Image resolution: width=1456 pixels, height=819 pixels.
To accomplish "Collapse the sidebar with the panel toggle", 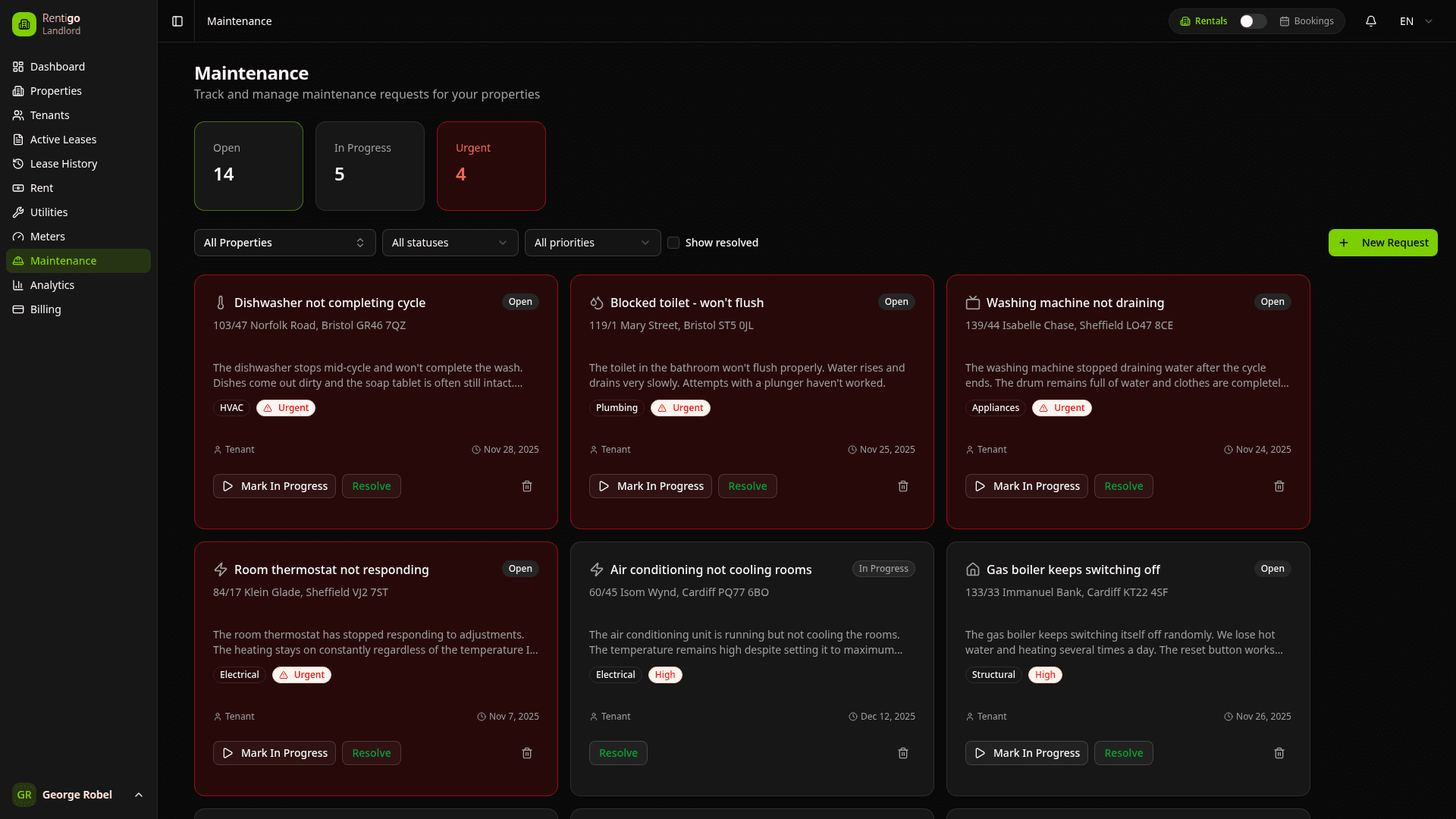I will [x=177, y=21].
